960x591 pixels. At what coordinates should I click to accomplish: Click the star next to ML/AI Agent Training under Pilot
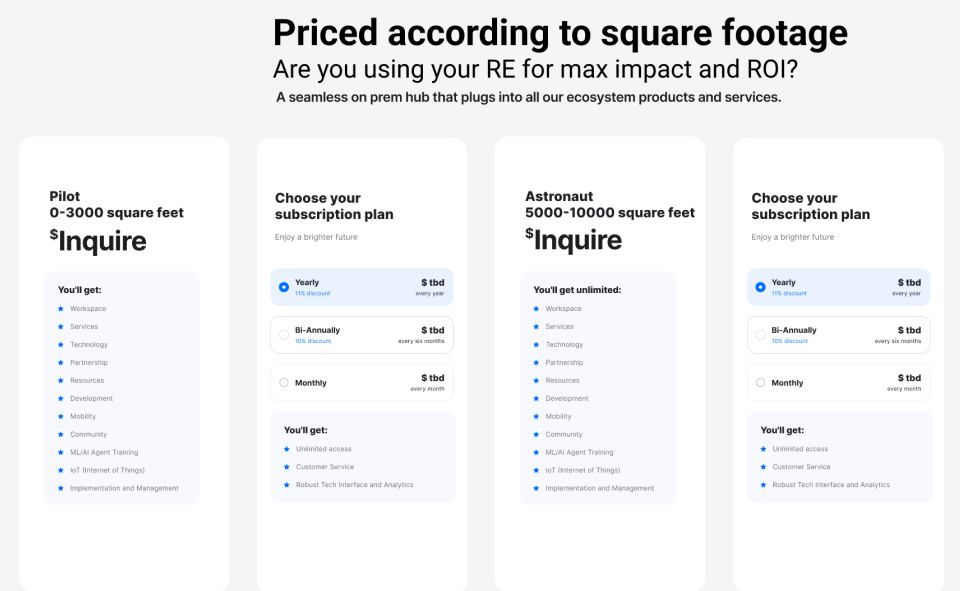point(60,453)
